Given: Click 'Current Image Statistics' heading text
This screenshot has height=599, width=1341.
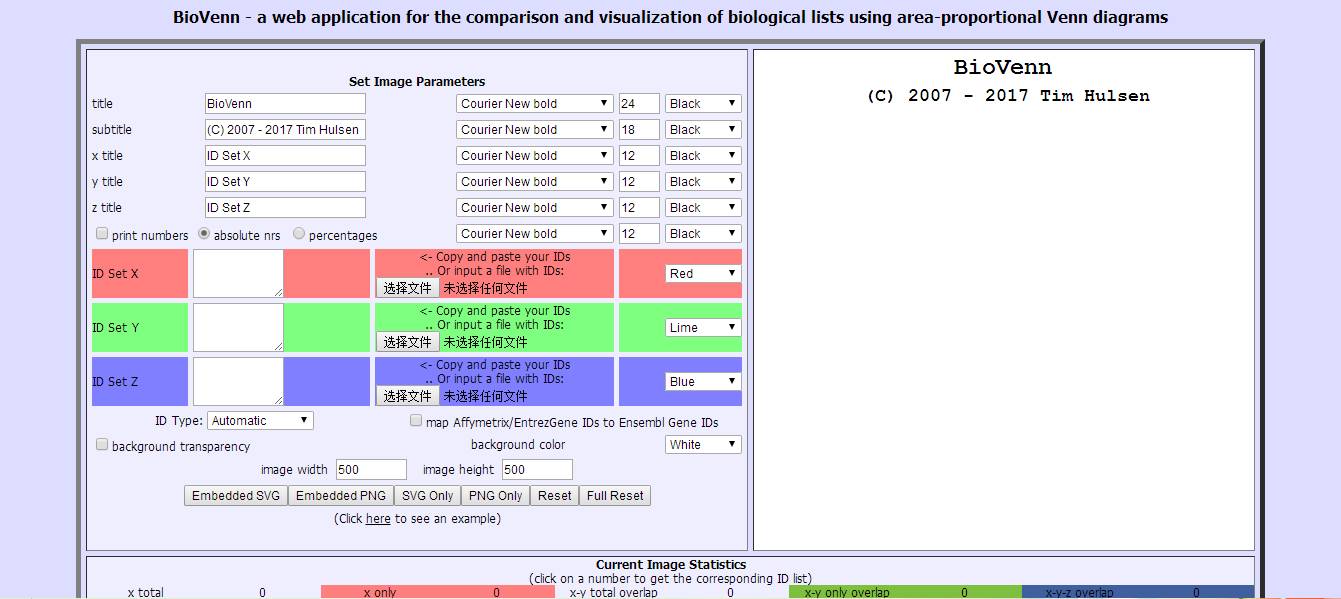Looking at the screenshot, I should [x=671, y=564].
